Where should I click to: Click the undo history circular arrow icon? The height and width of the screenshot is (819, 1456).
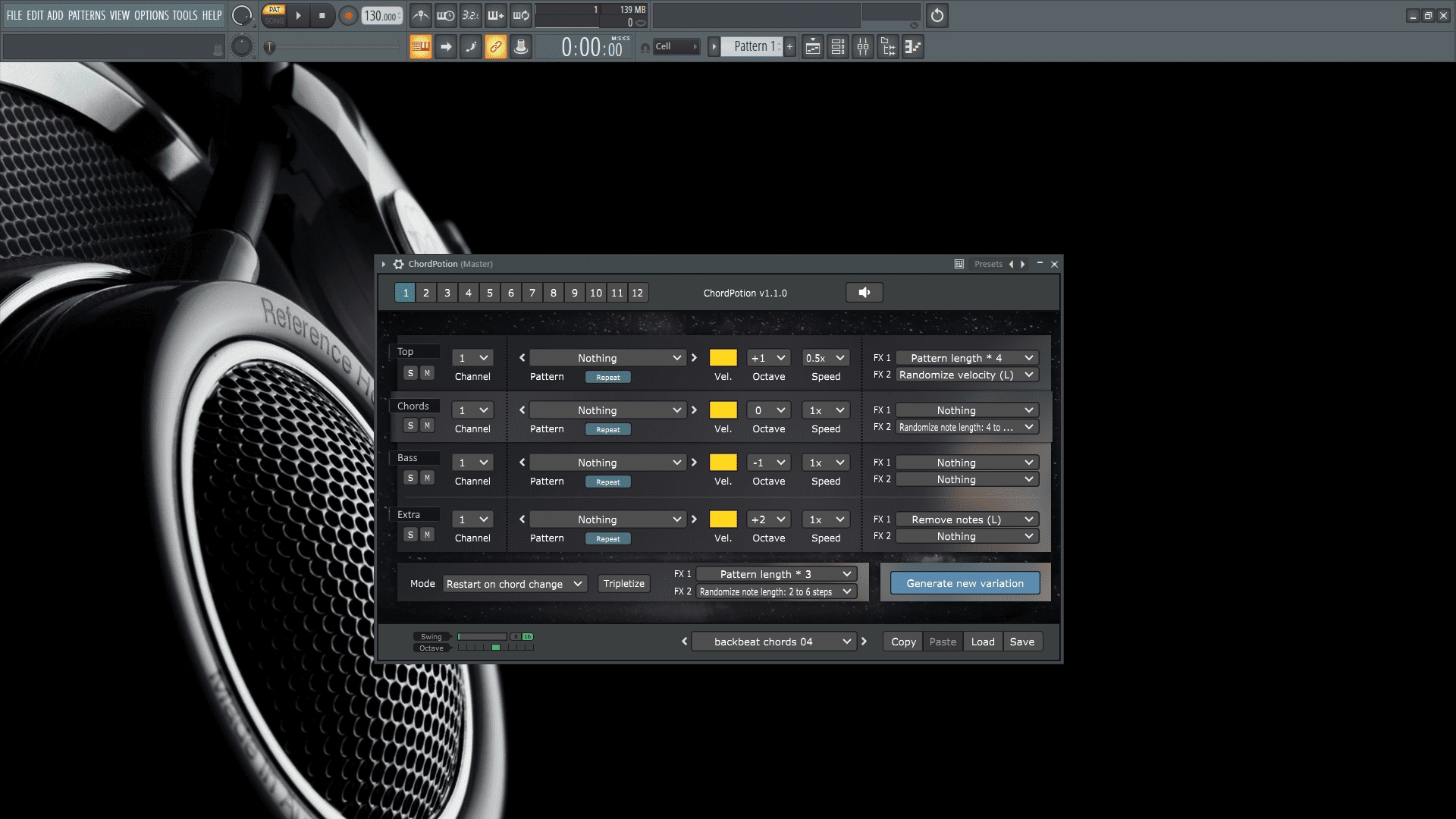click(x=937, y=15)
